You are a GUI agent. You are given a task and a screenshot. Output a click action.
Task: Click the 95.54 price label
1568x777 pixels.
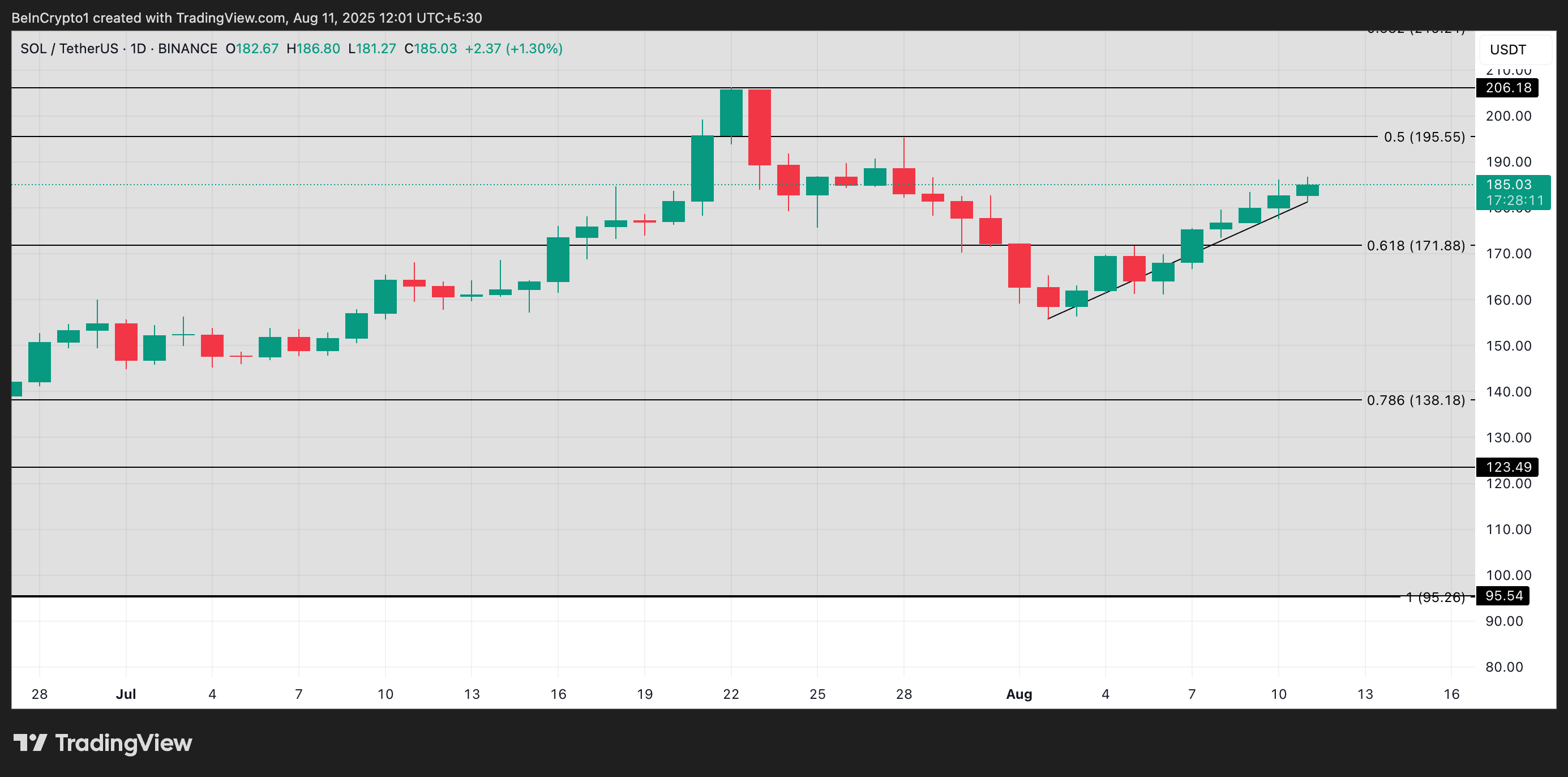[1506, 596]
